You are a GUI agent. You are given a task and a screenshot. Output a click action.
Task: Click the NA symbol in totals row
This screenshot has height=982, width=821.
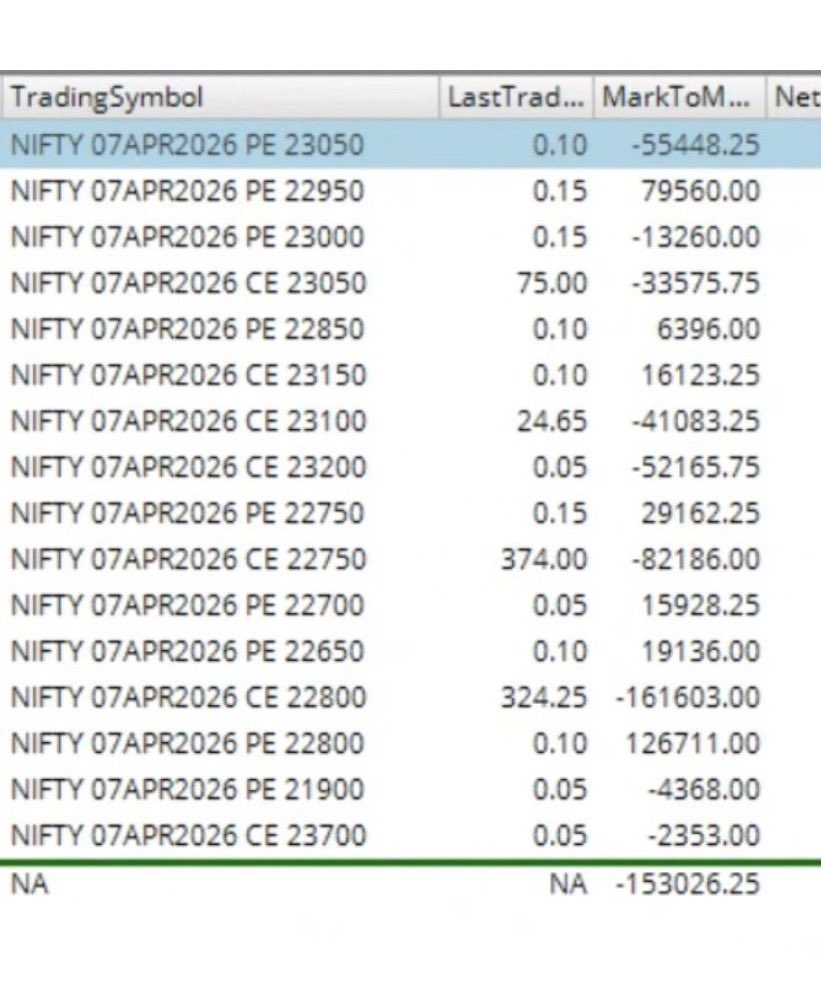click(29, 884)
